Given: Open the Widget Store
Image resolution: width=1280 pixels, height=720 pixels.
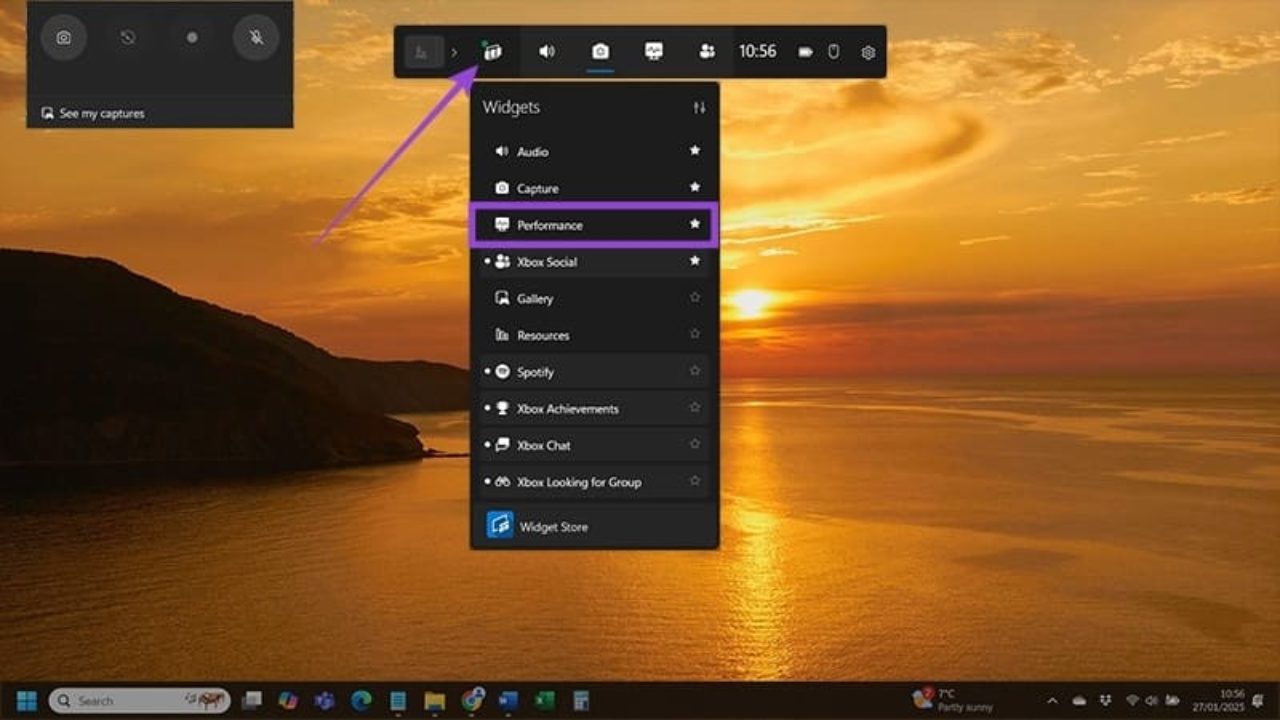Looking at the screenshot, I should coord(556,525).
